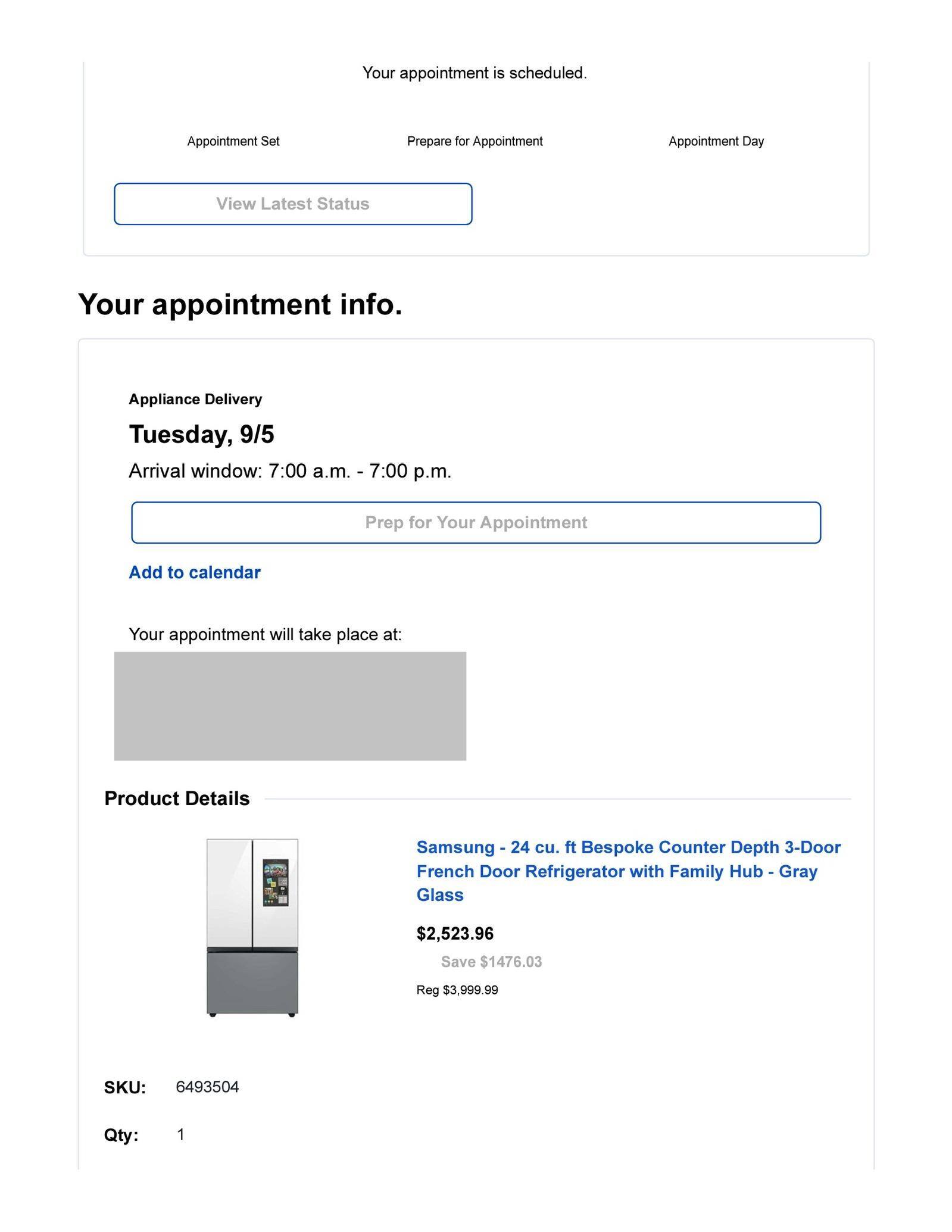
Task: Click the Qty value 1
Action: tap(180, 1134)
